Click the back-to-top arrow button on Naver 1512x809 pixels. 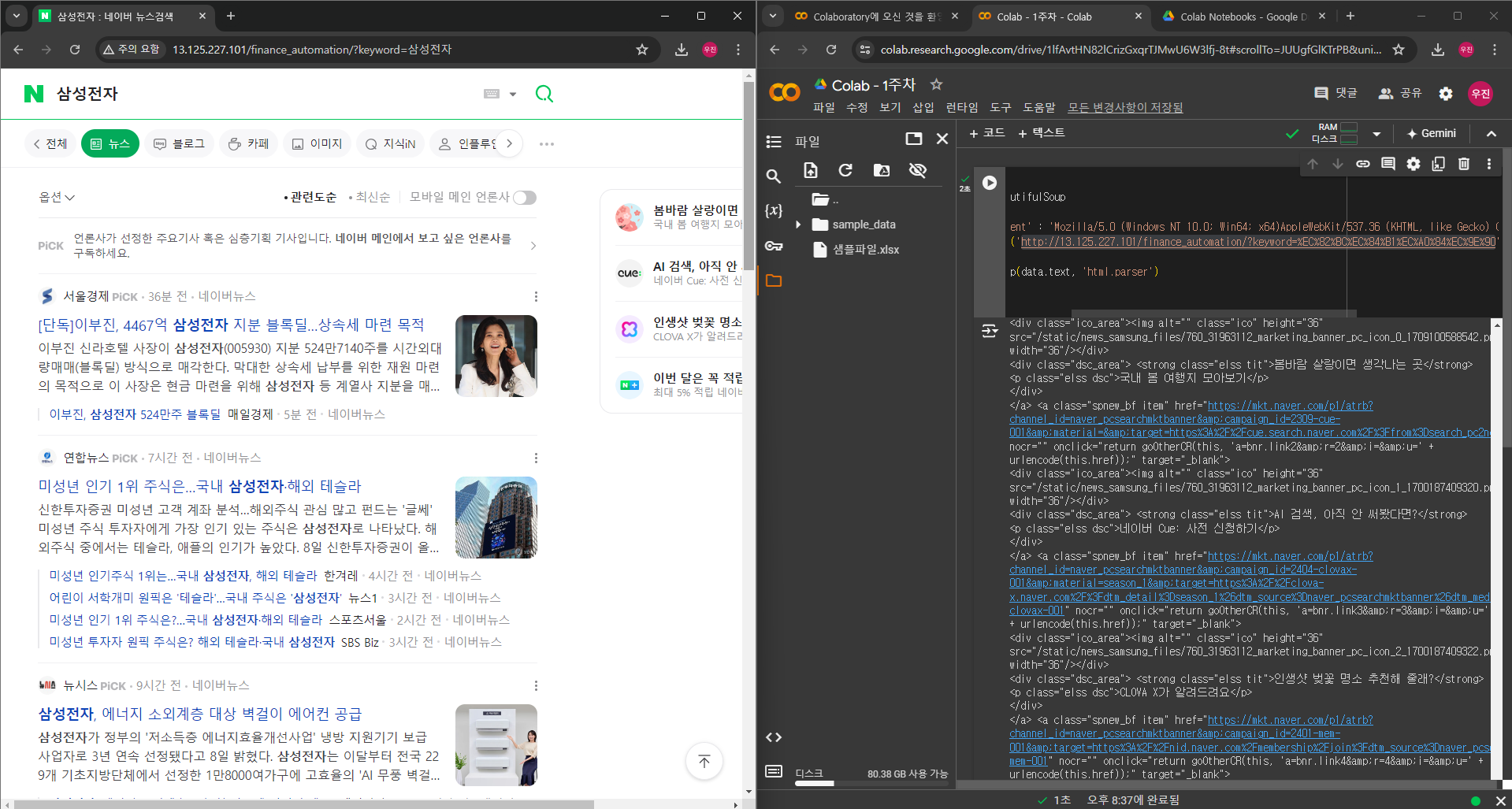(704, 761)
